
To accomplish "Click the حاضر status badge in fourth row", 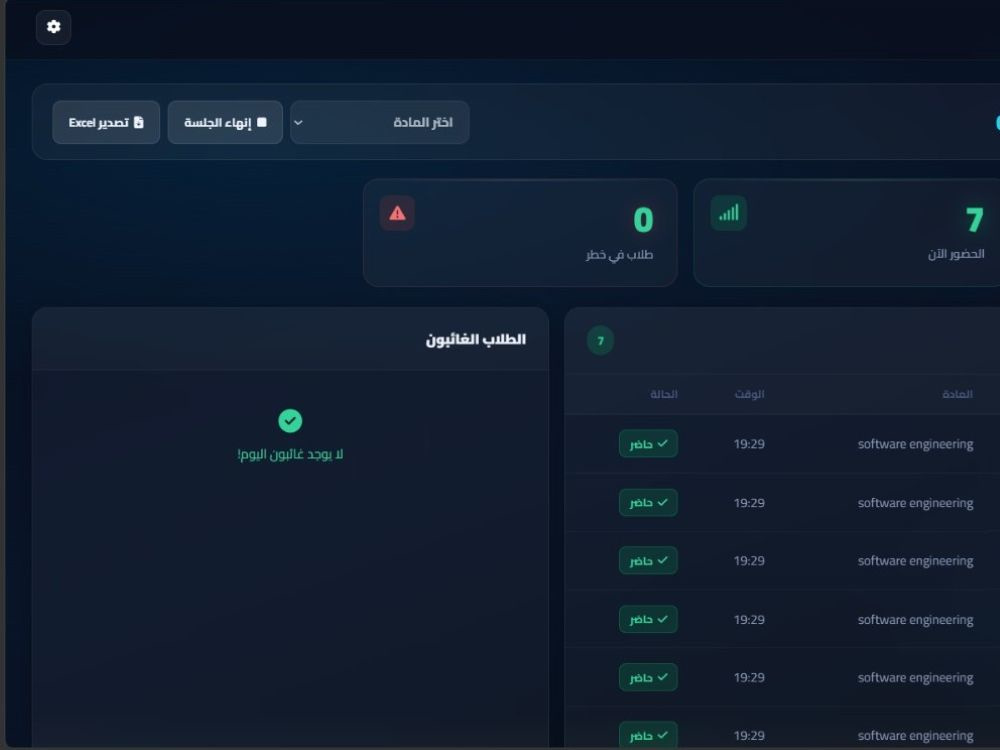I will pos(648,619).
